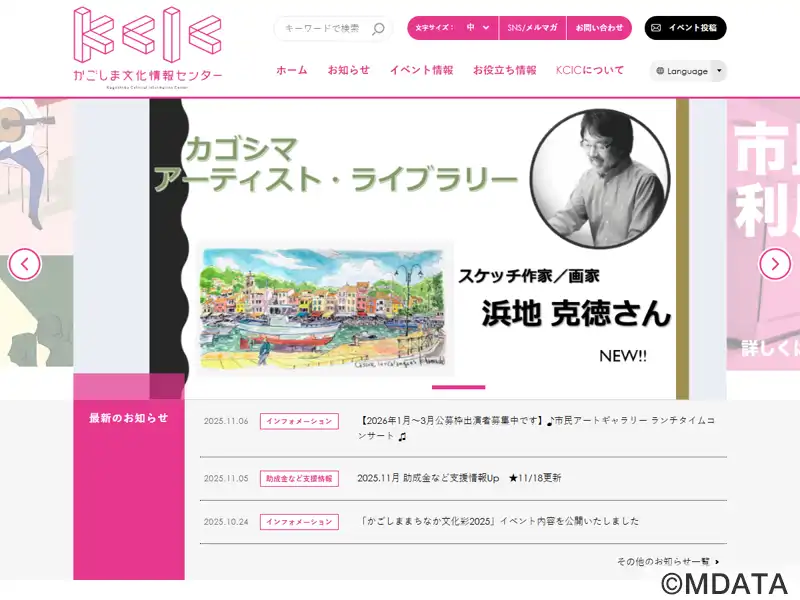
Task: Click the arrow beside その他のお知らせ一覧
Action: click(717, 562)
